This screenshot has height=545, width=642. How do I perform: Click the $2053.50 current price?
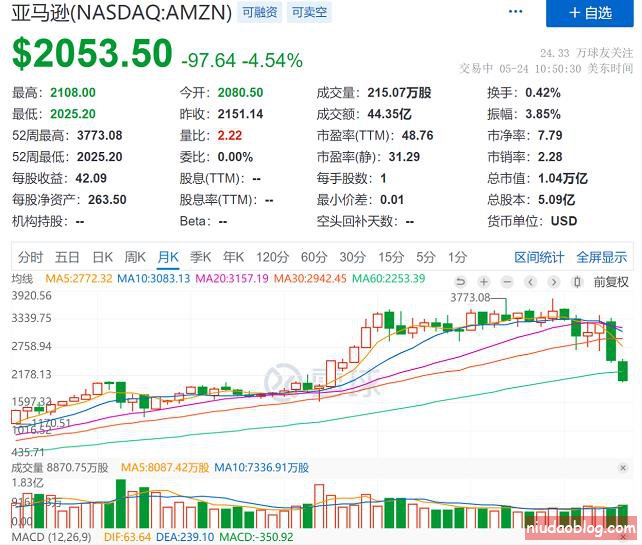coord(92,53)
